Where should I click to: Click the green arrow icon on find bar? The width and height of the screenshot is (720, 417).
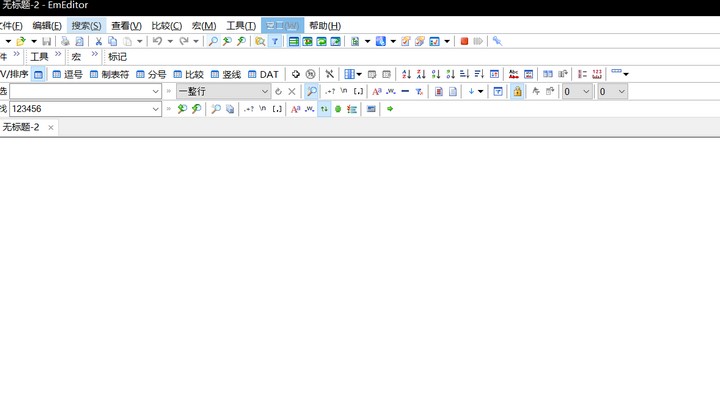click(390, 109)
